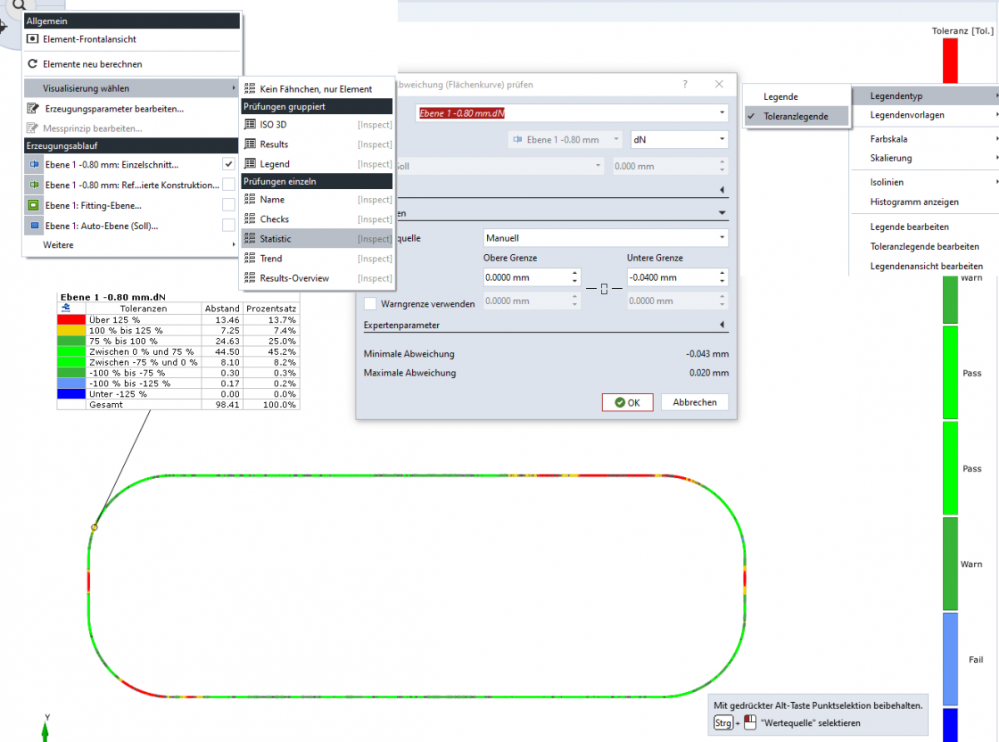Choose the Statistic label visualization icon
This screenshot has height=742, width=999.
pyautogui.click(x=250, y=239)
